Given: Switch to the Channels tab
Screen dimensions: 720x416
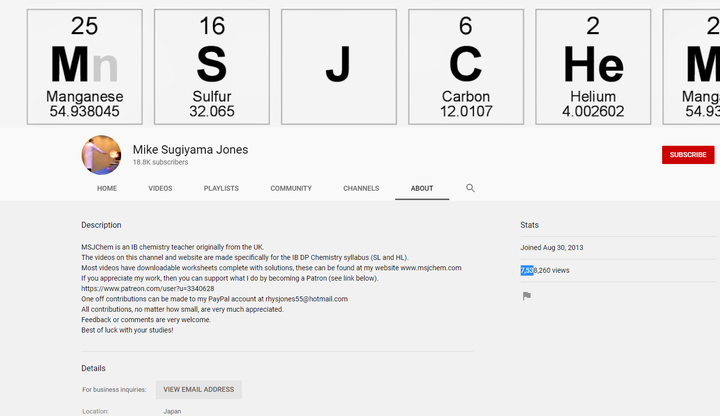Looking at the screenshot, I should pos(361,188).
